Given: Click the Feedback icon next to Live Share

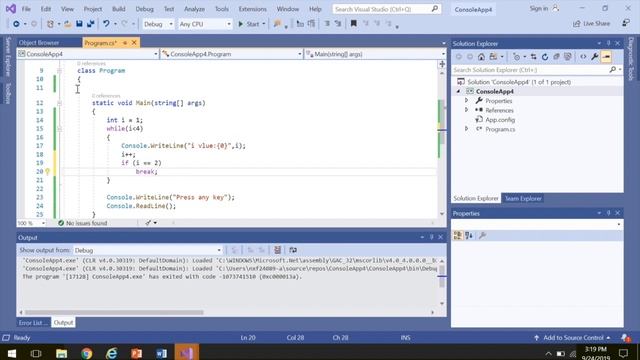Looking at the screenshot, I should pos(626,23).
